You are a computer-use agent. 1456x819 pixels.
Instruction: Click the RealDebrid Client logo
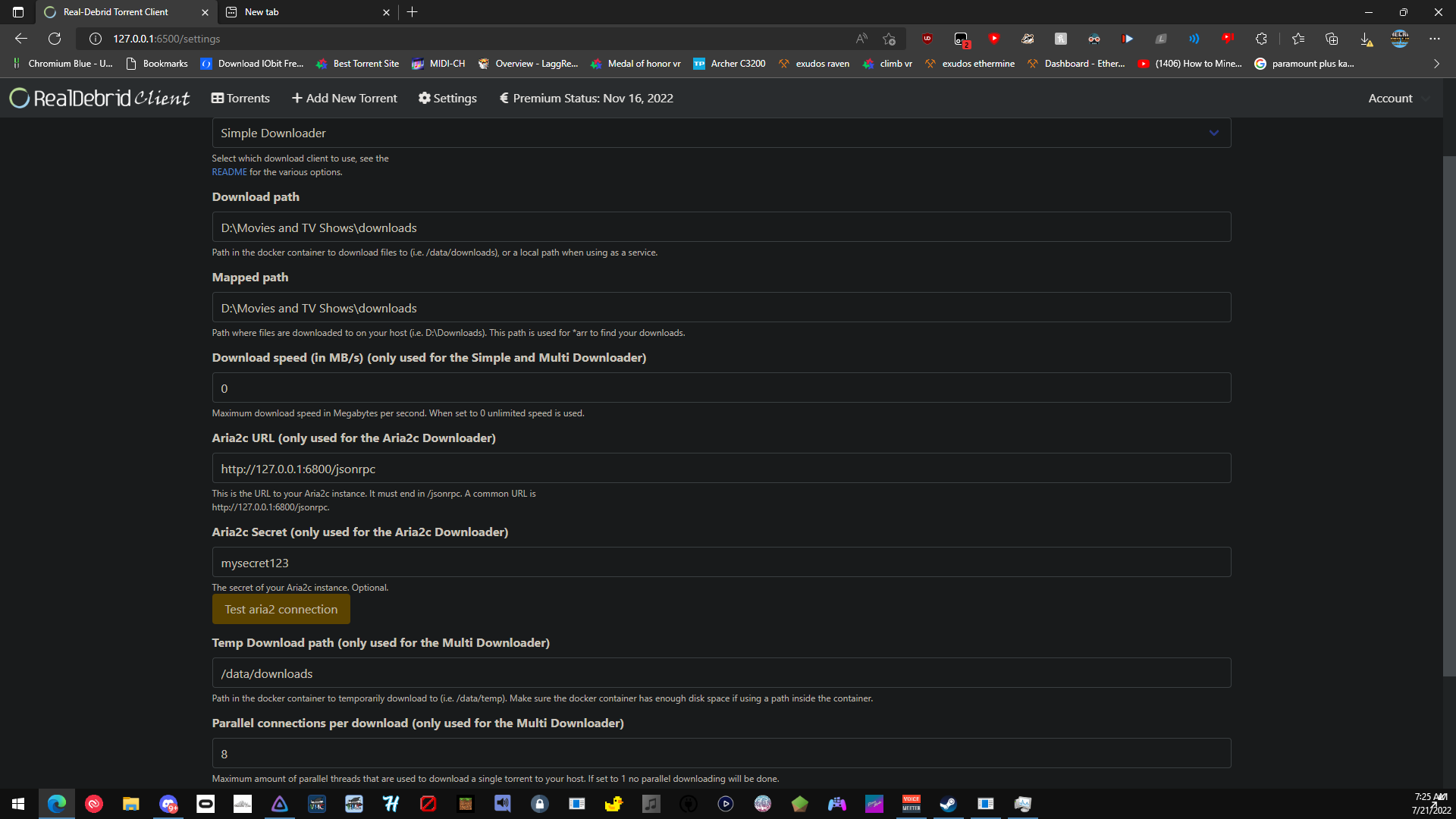[x=99, y=98]
